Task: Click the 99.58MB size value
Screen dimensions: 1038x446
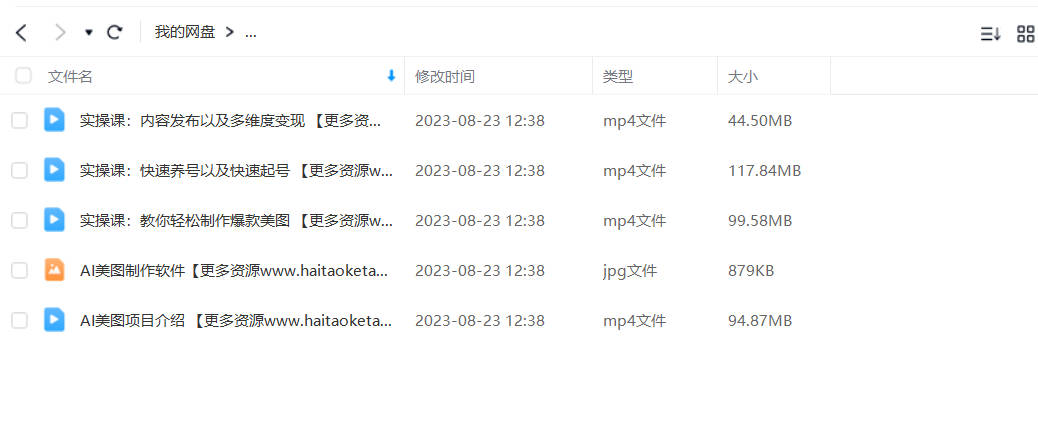Action: (760, 220)
